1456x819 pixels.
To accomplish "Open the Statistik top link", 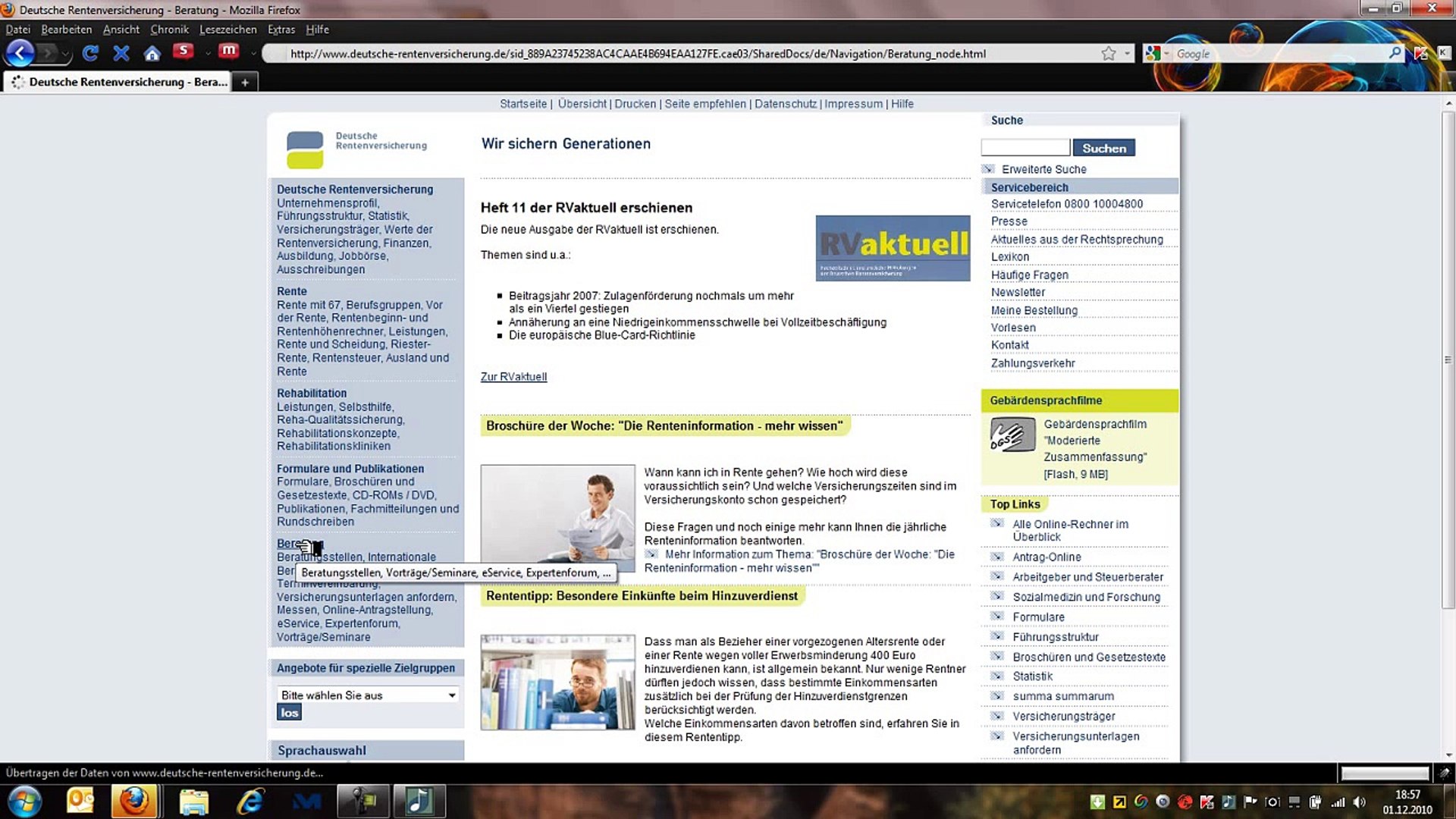I will [x=1032, y=676].
